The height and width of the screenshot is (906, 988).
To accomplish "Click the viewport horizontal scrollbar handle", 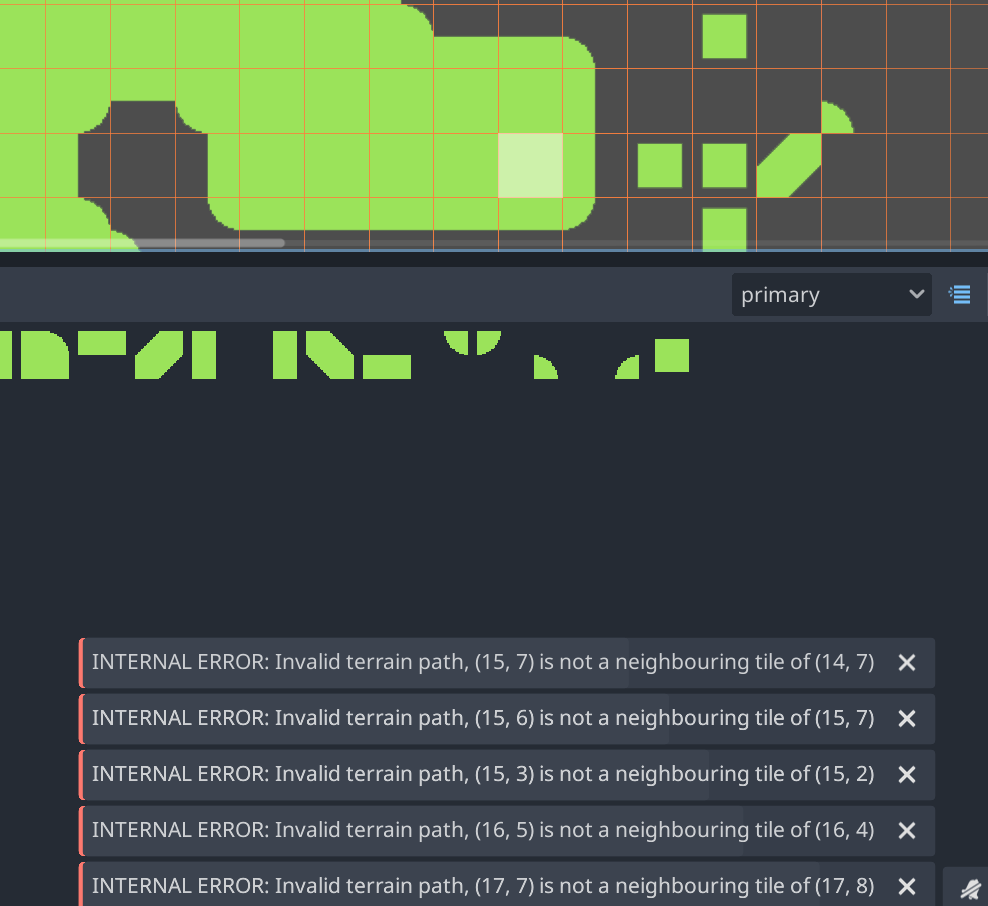I will [142, 243].
